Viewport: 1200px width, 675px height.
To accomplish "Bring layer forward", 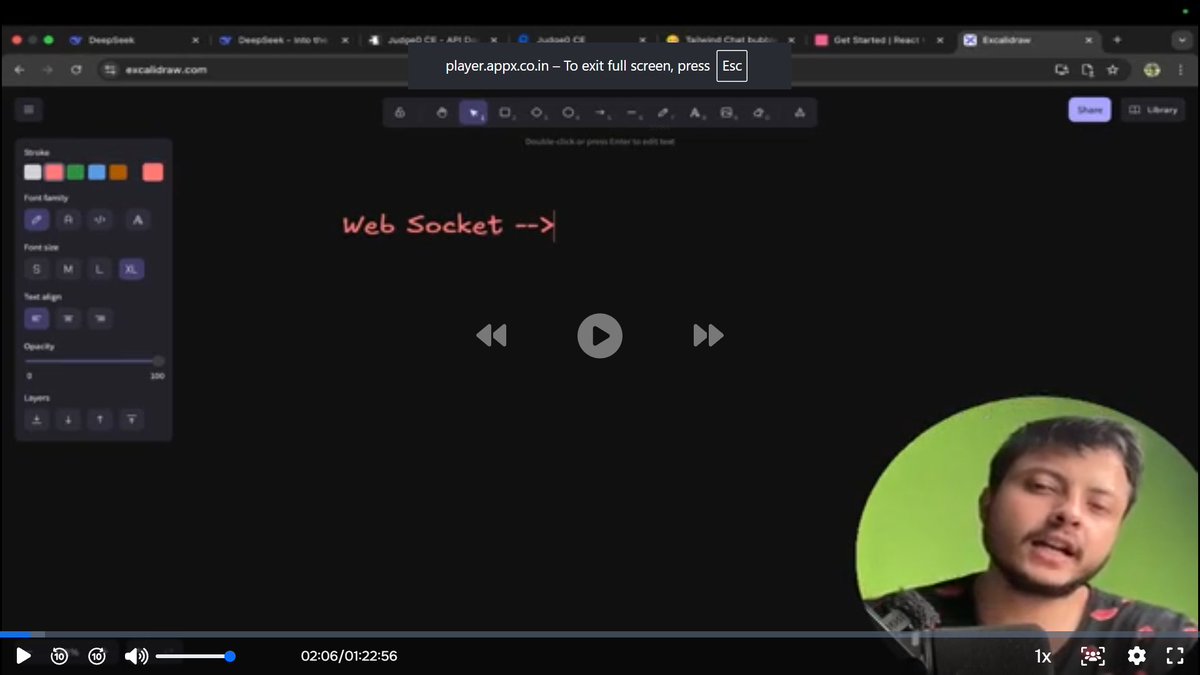I will point(100,420).
